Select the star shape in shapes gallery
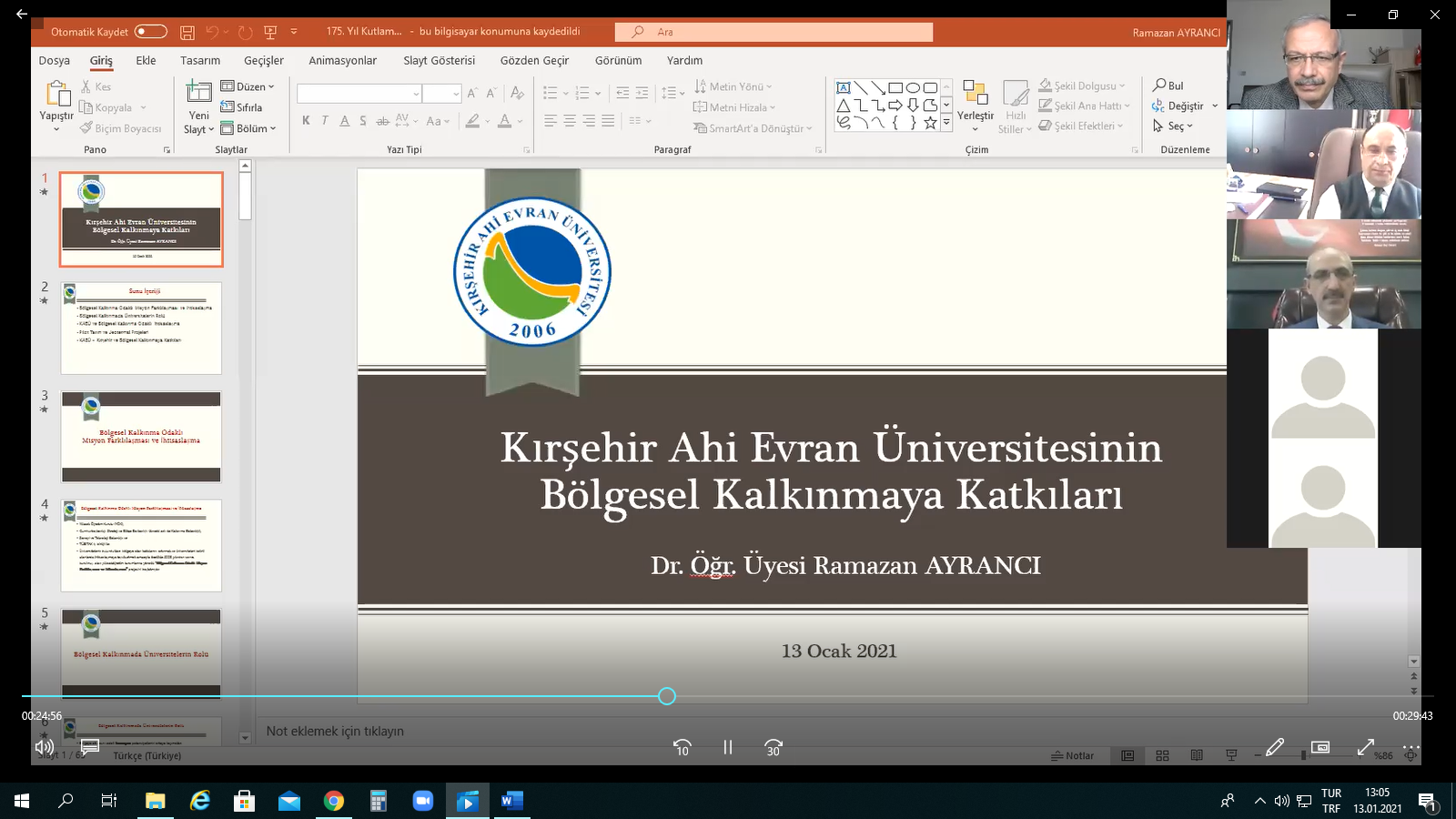1456x819 pixels. click(930, 122)
